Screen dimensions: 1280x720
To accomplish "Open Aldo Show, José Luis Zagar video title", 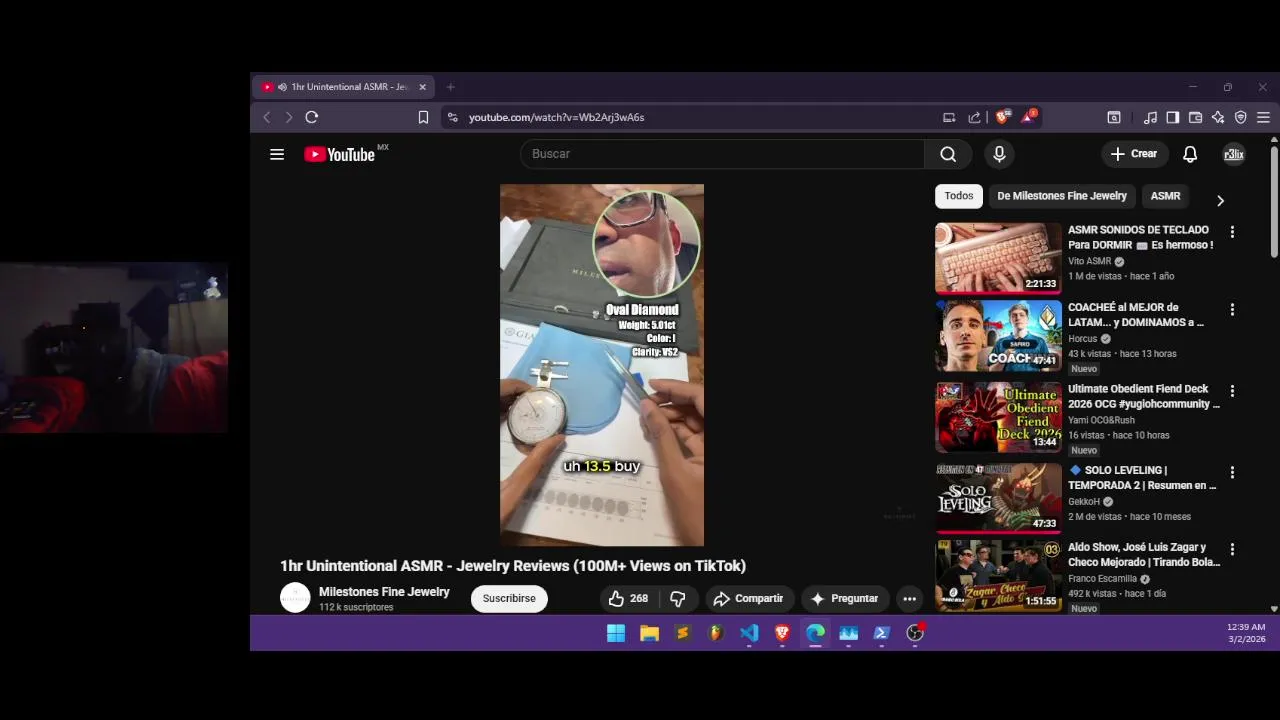I will pyautogui.click(x=1144, y=555).
